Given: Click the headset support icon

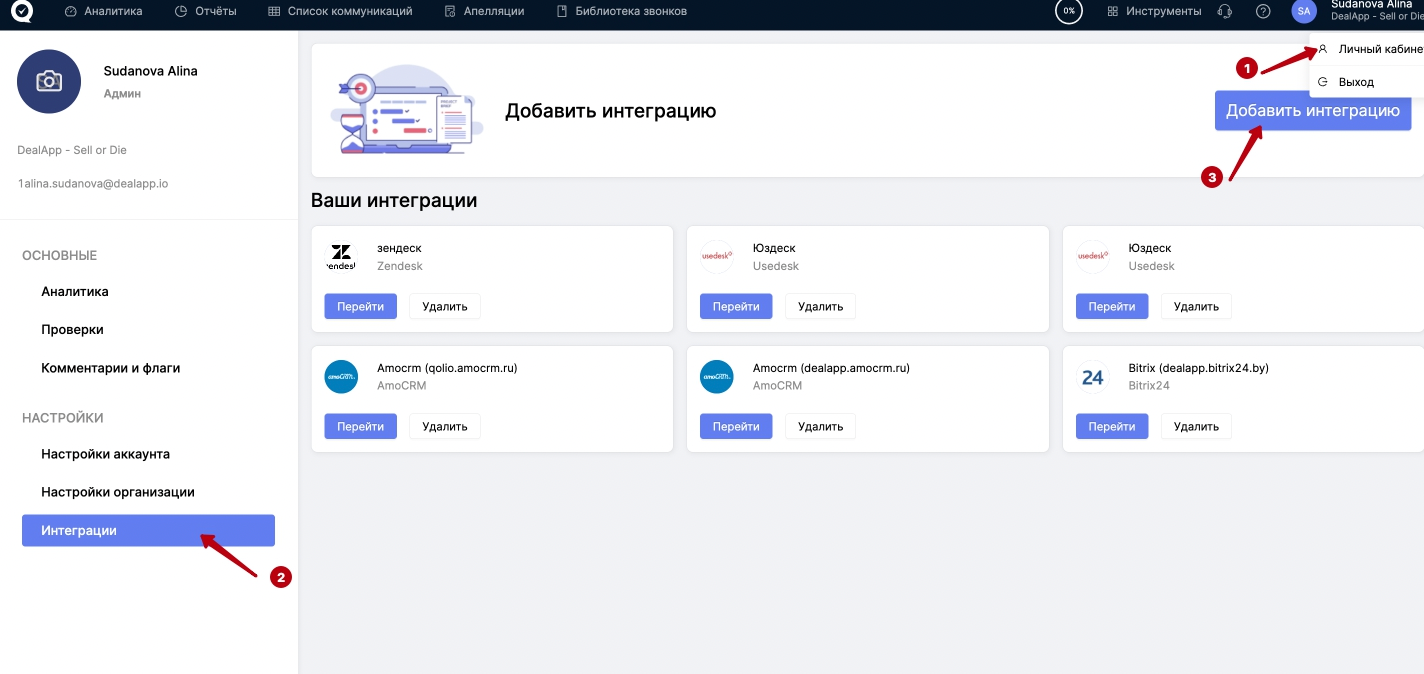Looking at the screenshot, I should [1224, 11].
